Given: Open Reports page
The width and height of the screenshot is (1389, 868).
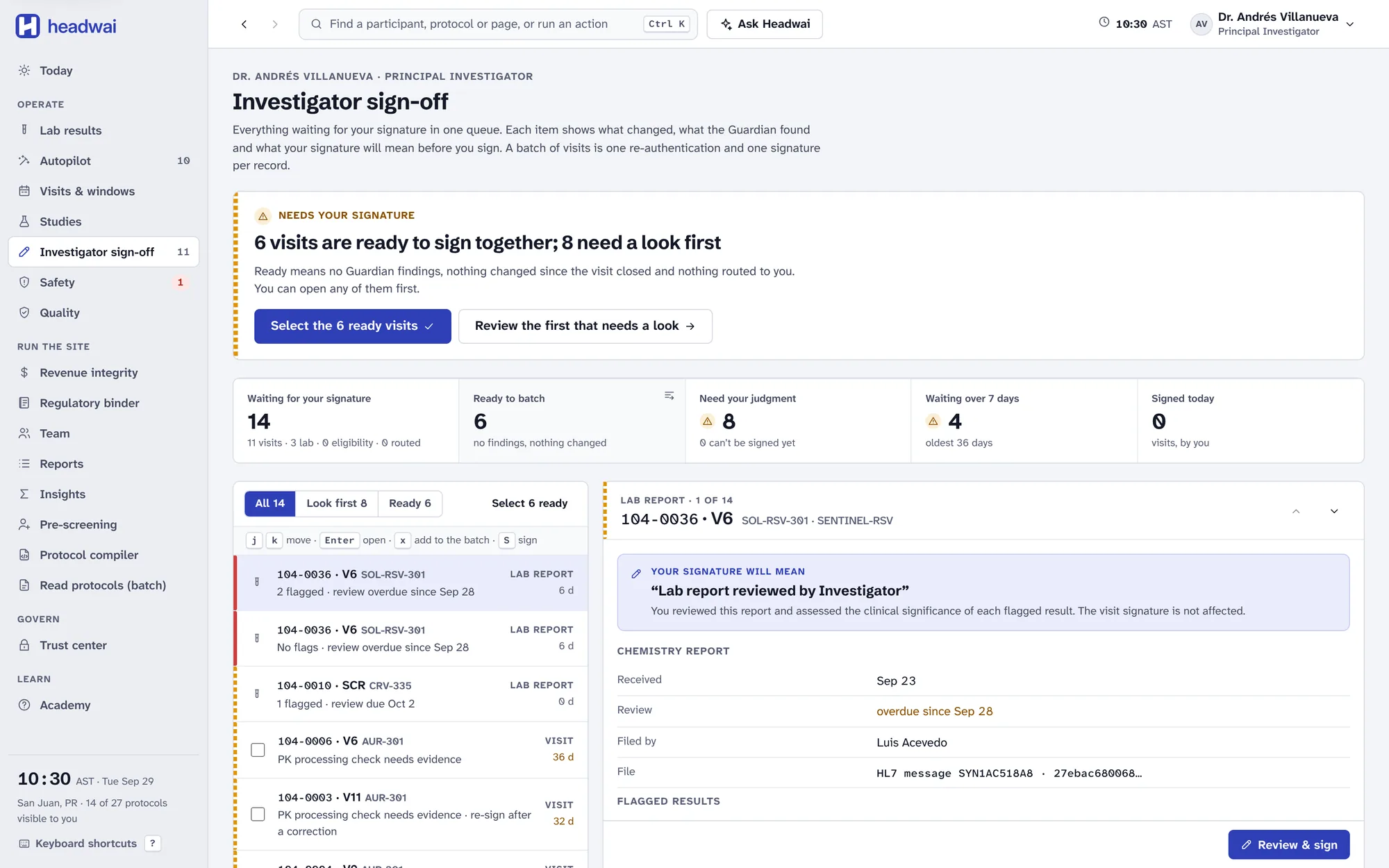Looking at the screenshot, I should (x=103, y=464).
